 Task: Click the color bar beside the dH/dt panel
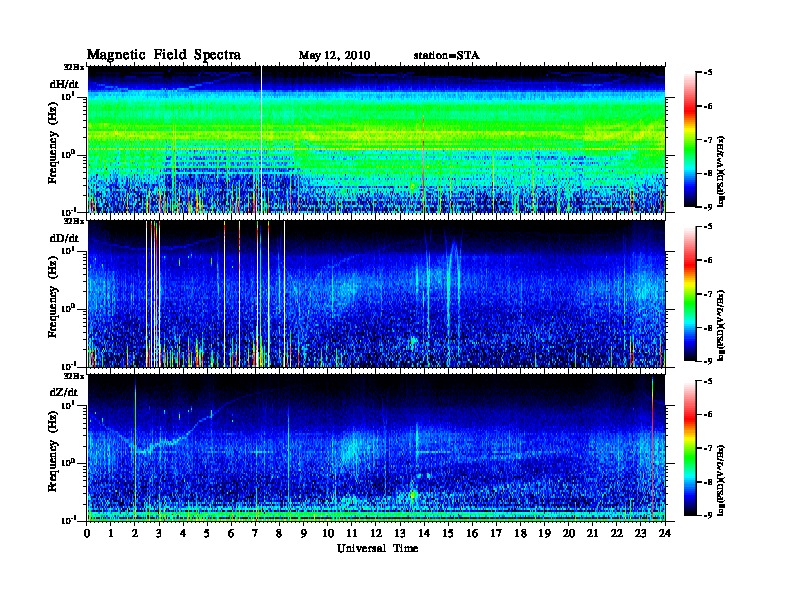coord(689,140)
